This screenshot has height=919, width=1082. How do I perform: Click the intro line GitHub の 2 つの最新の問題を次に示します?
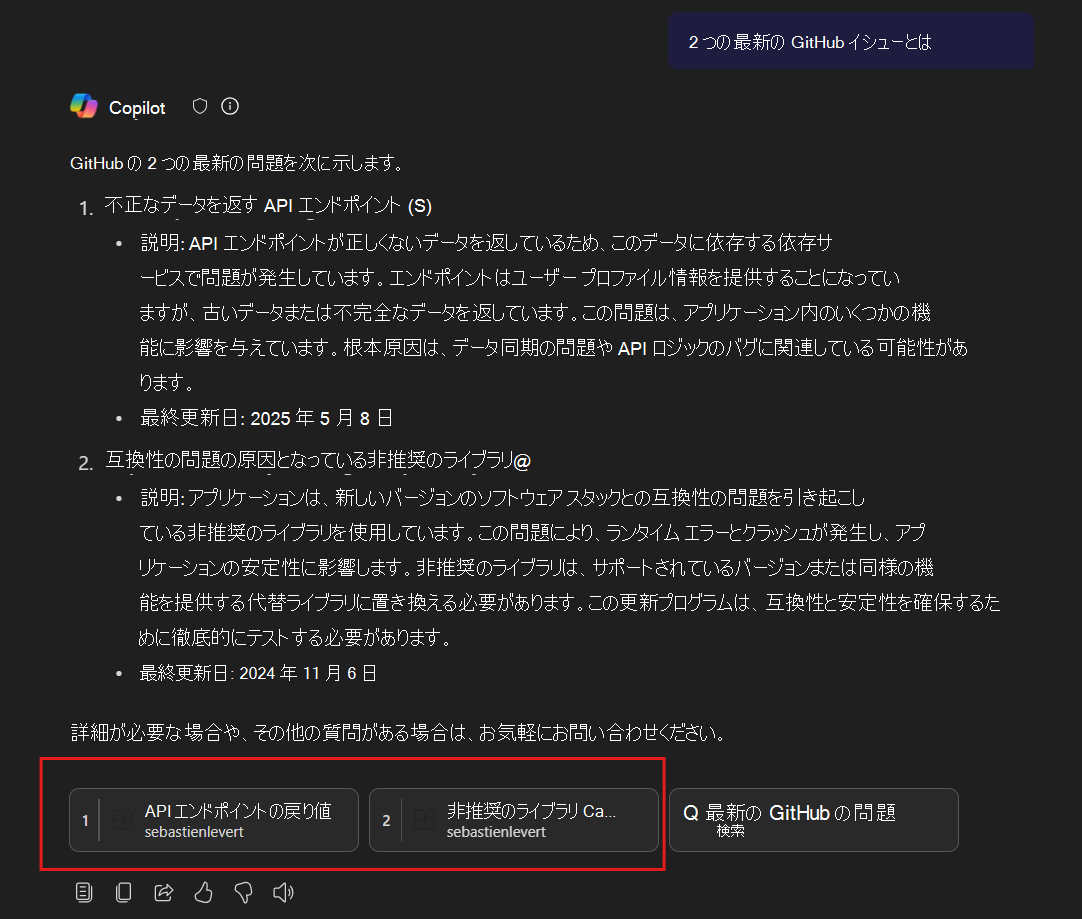coord(236,163)
